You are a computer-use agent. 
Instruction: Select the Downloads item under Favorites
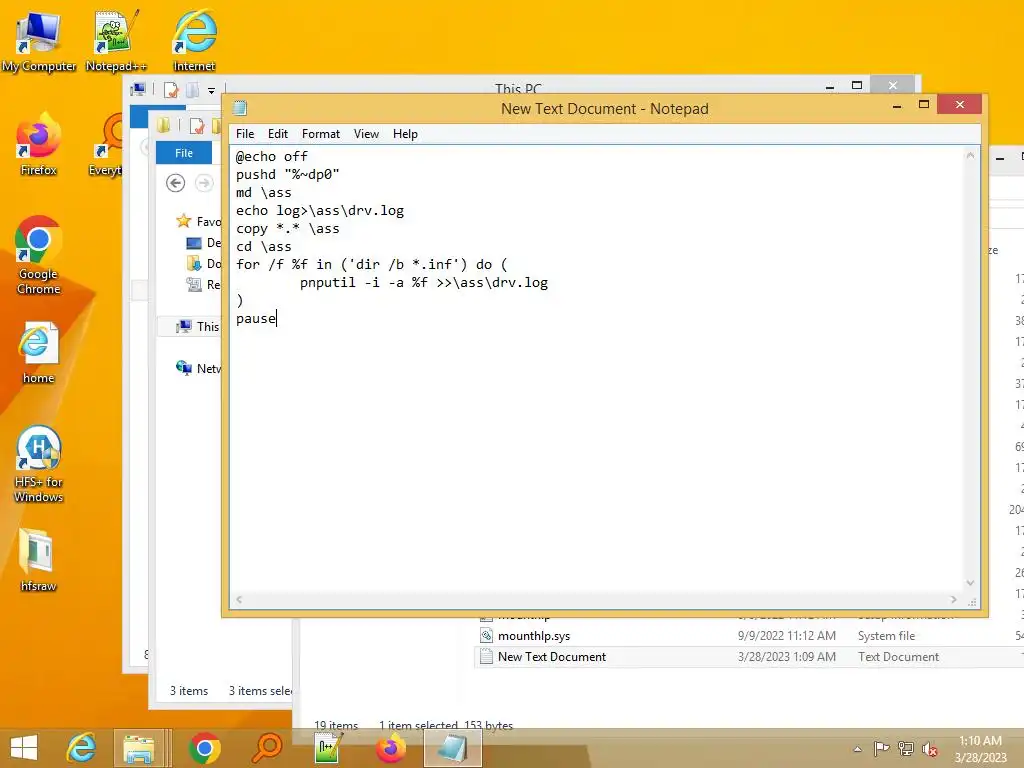point(204,264)
